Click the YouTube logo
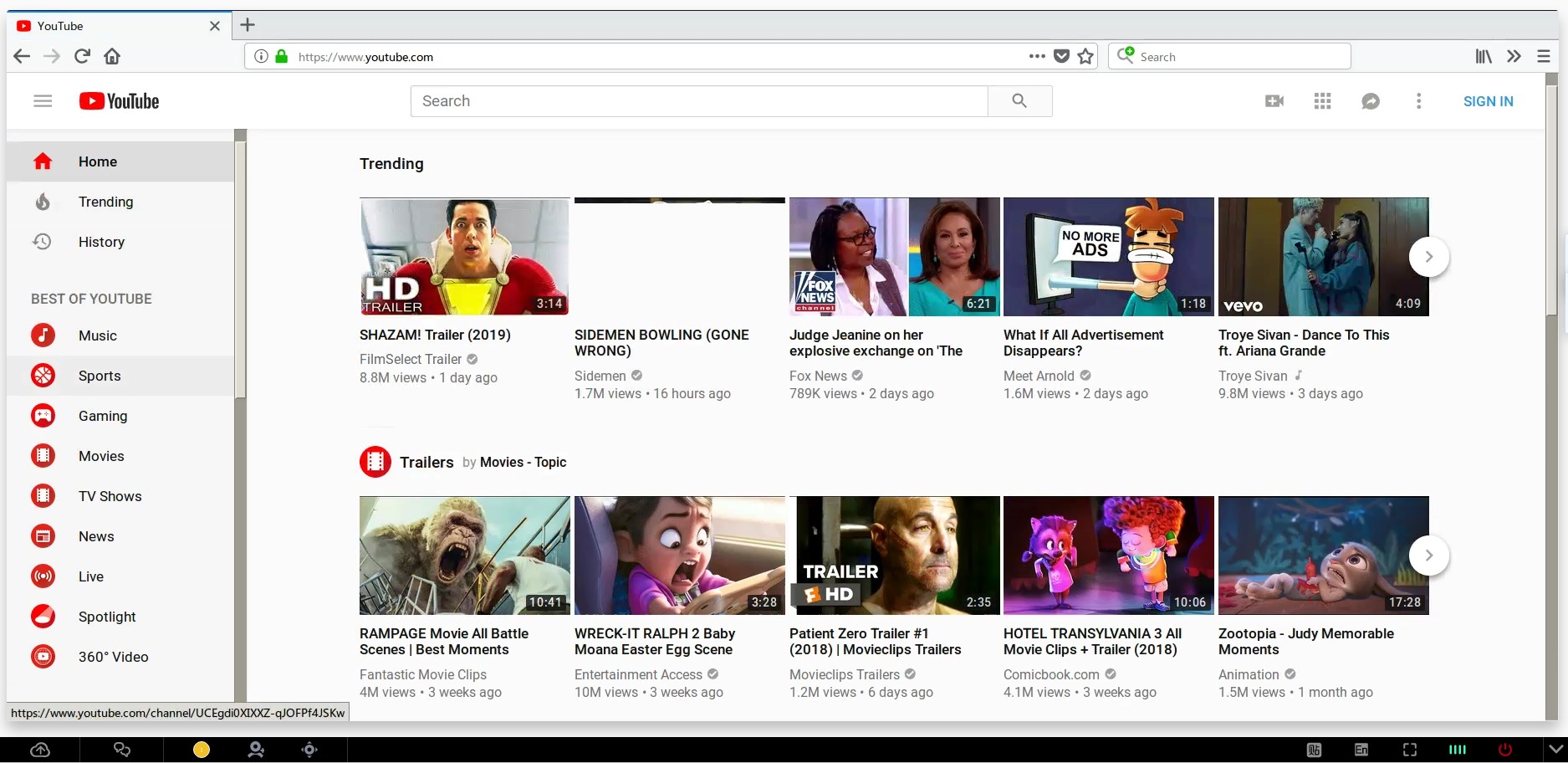The image size is (1568, 763). 119,101
